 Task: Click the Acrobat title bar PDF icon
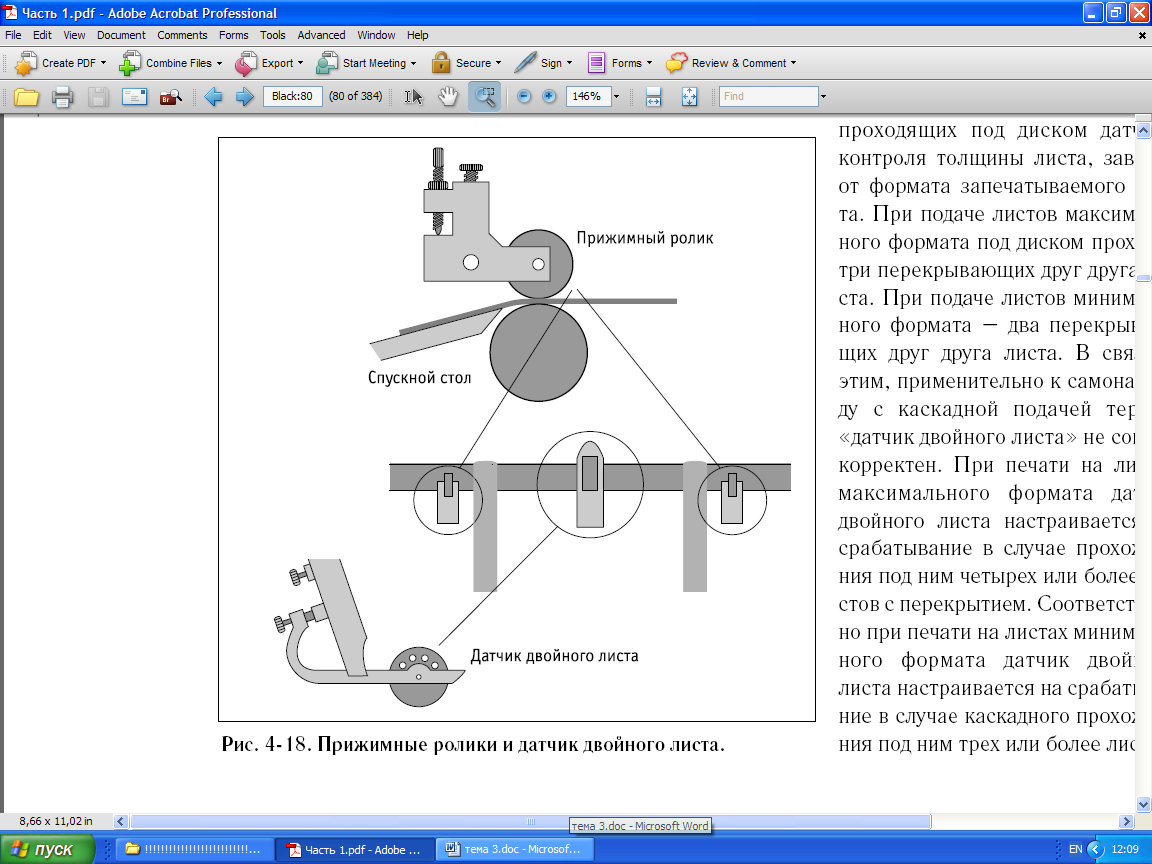[x=10, y=12]
